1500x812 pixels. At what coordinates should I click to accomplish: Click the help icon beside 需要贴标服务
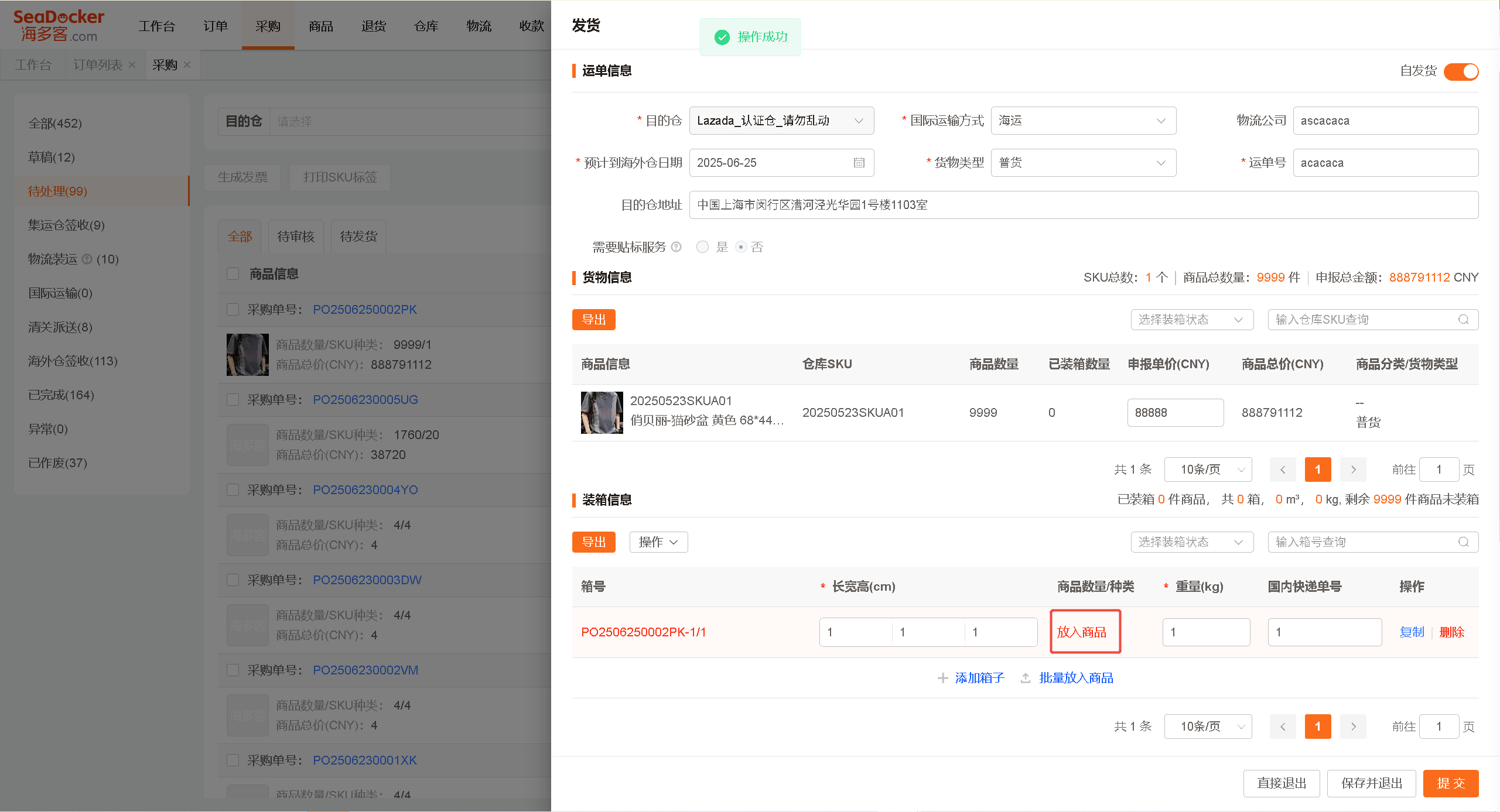pos(676,247)
